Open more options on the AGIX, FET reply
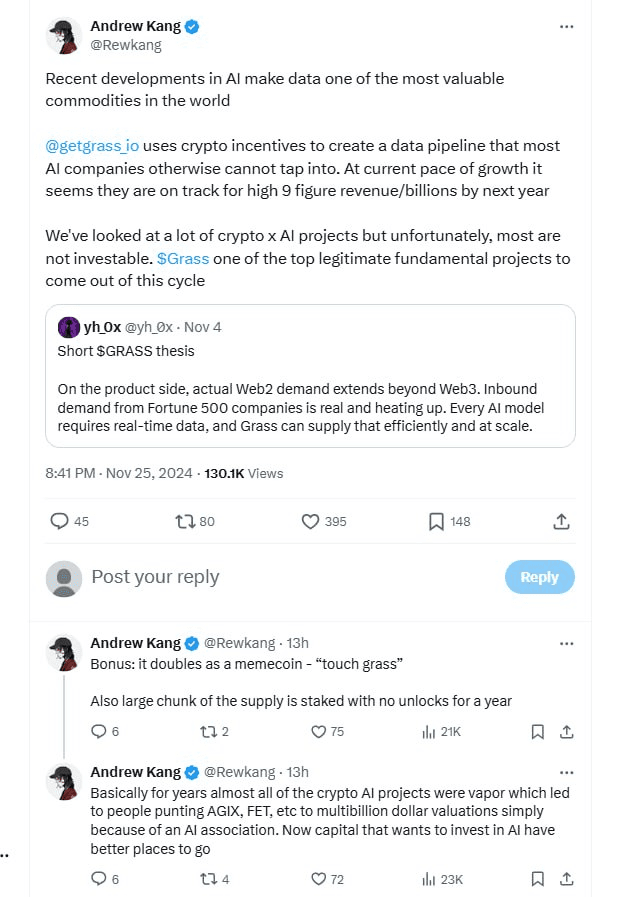This screenshot has height=897, width=618. click(566, 772)
